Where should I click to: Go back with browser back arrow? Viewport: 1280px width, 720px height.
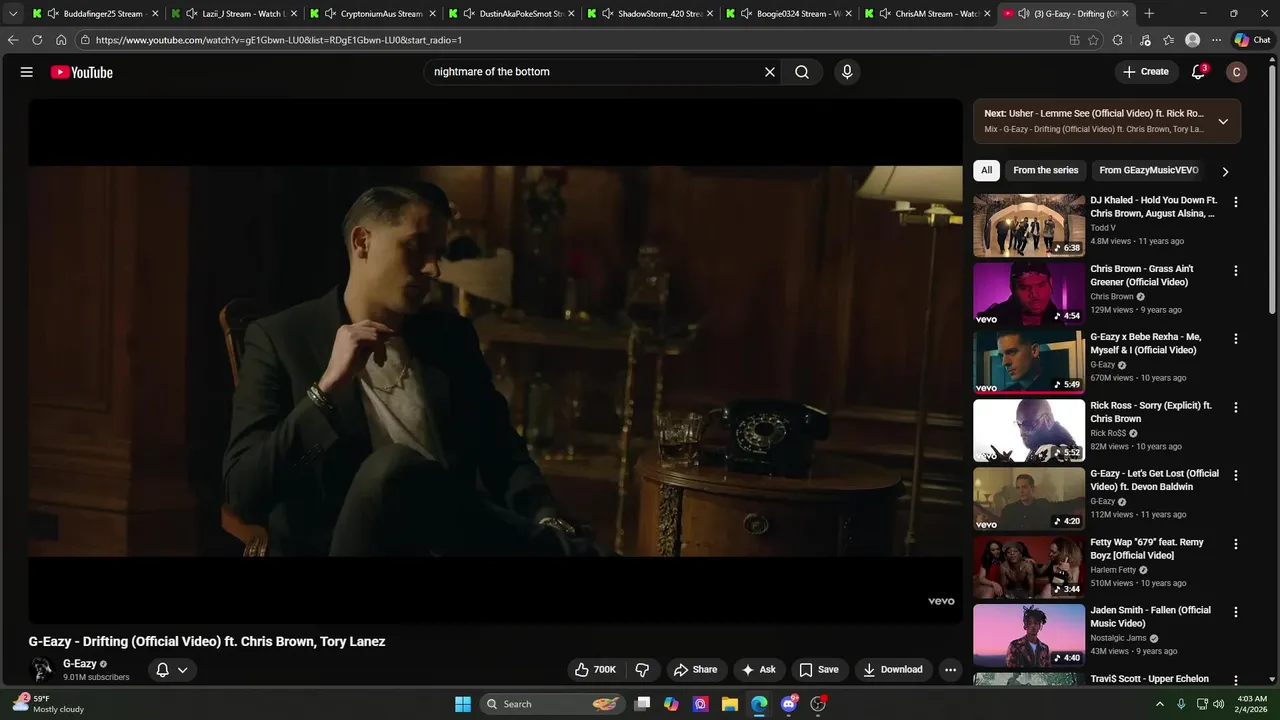13,40
